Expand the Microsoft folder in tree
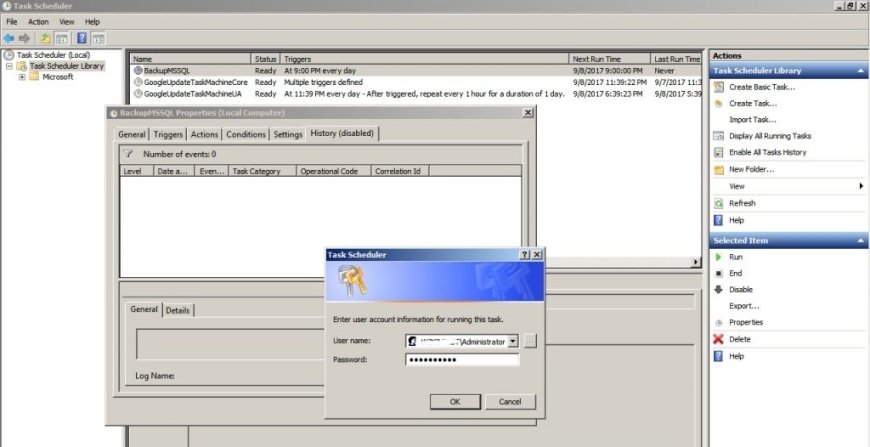Image resolution: width=870 pixels, height=447 pixels. pyautogui.click(x=22, y=77)
